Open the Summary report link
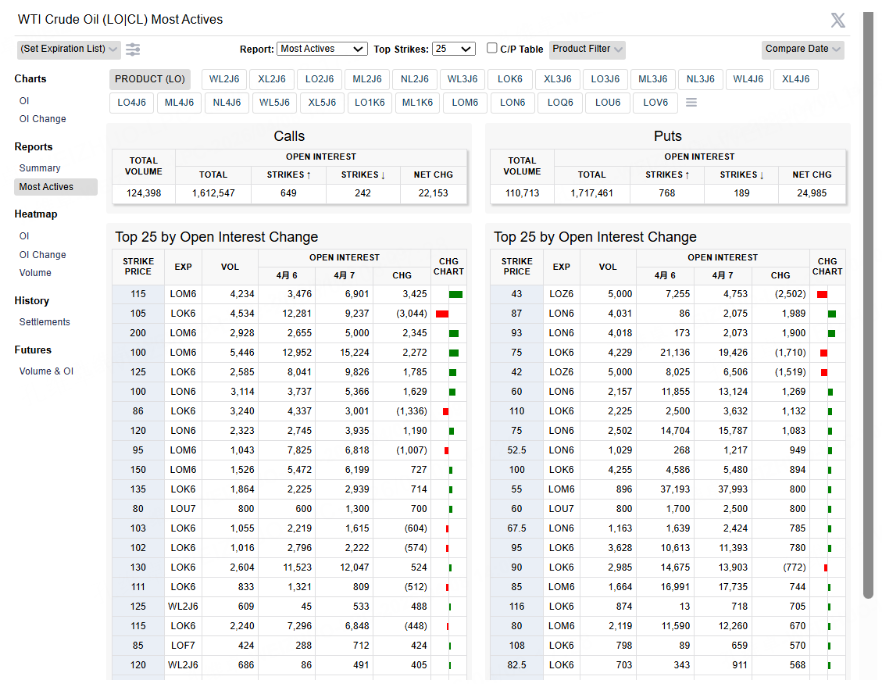The width and height of the screenshot is (882, 684). 39,168
